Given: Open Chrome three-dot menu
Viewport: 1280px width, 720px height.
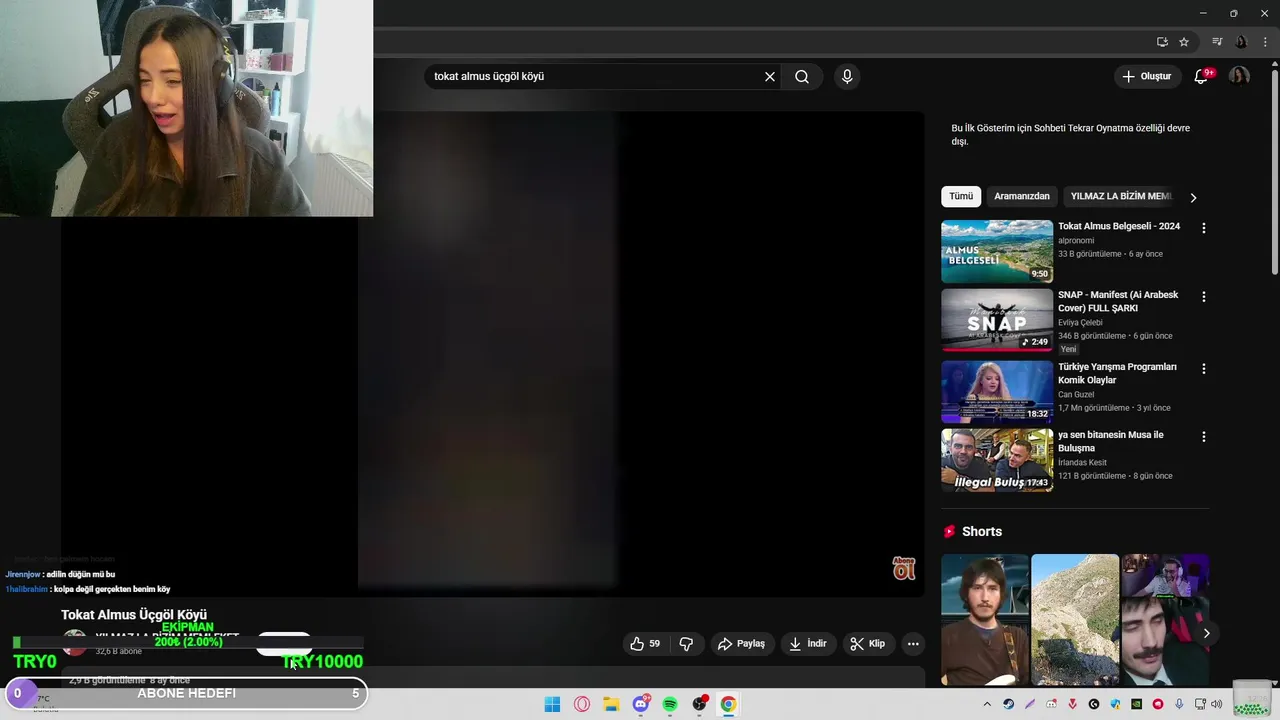Looking at the screenshot, I should (1265, 42).
